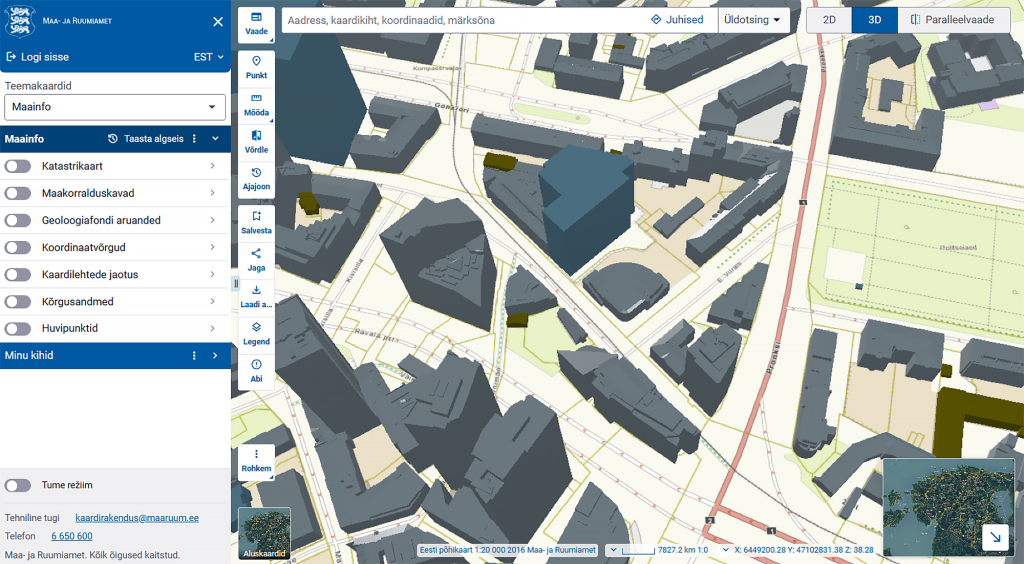Collapse the Maainfo section chevron
The width and height of the screenshot is (1024, 564).
pyautogui.click(x=215, y=139)
